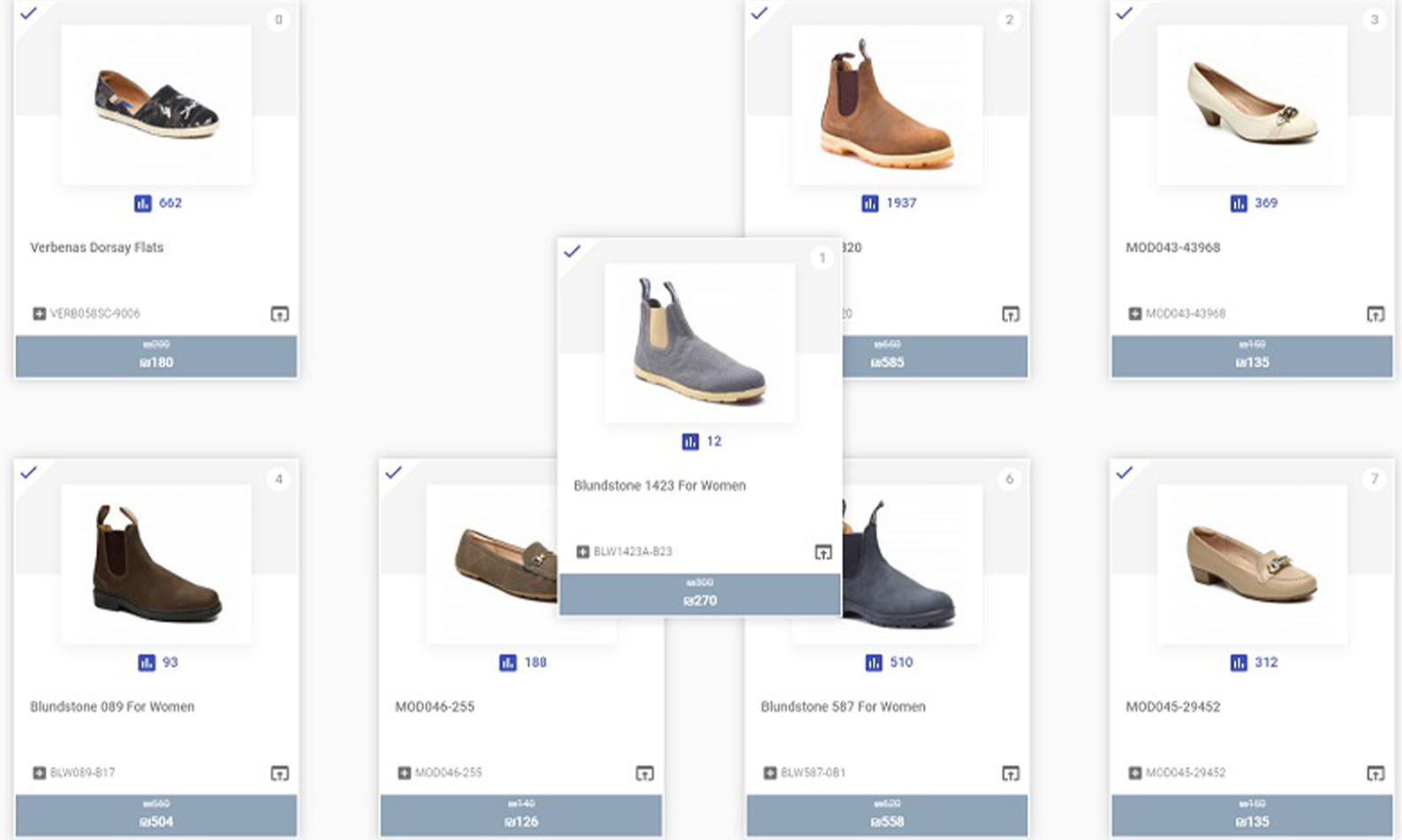This screenshot has height=840, width=1402.
Task: Click the ₪585 price bar
Action: pyautogui.click(x=935, y=357)
